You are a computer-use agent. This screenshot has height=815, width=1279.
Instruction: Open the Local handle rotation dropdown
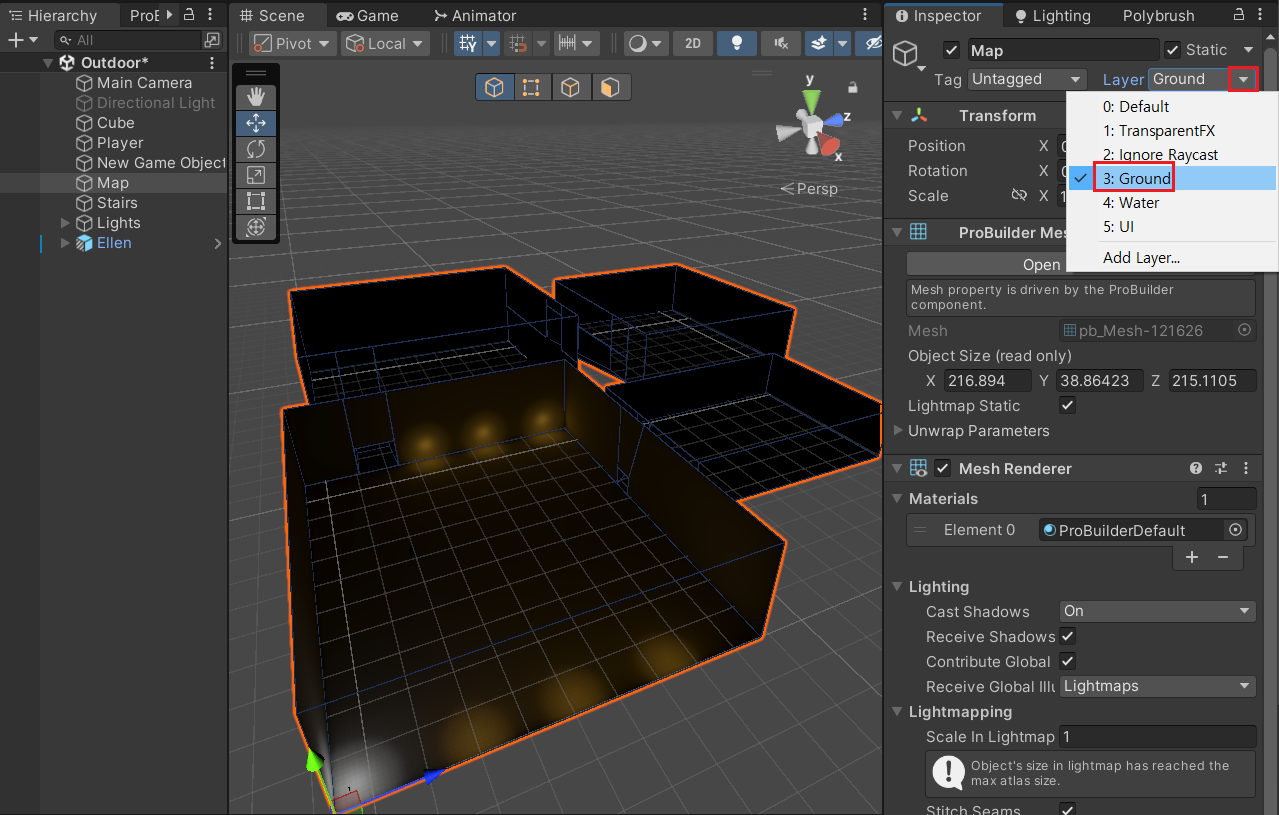385,44
